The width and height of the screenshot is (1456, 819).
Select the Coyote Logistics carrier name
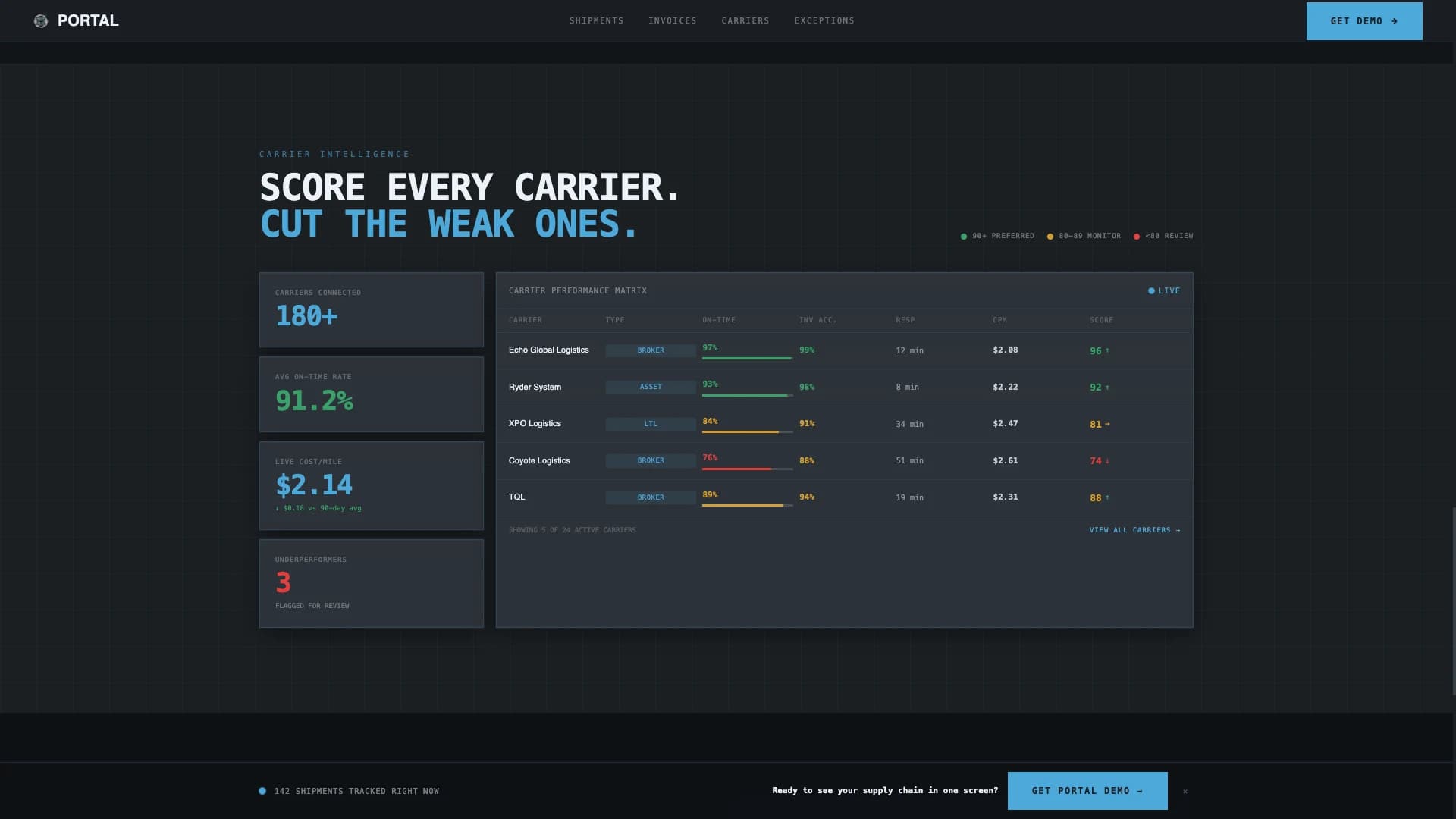(538, 460)
